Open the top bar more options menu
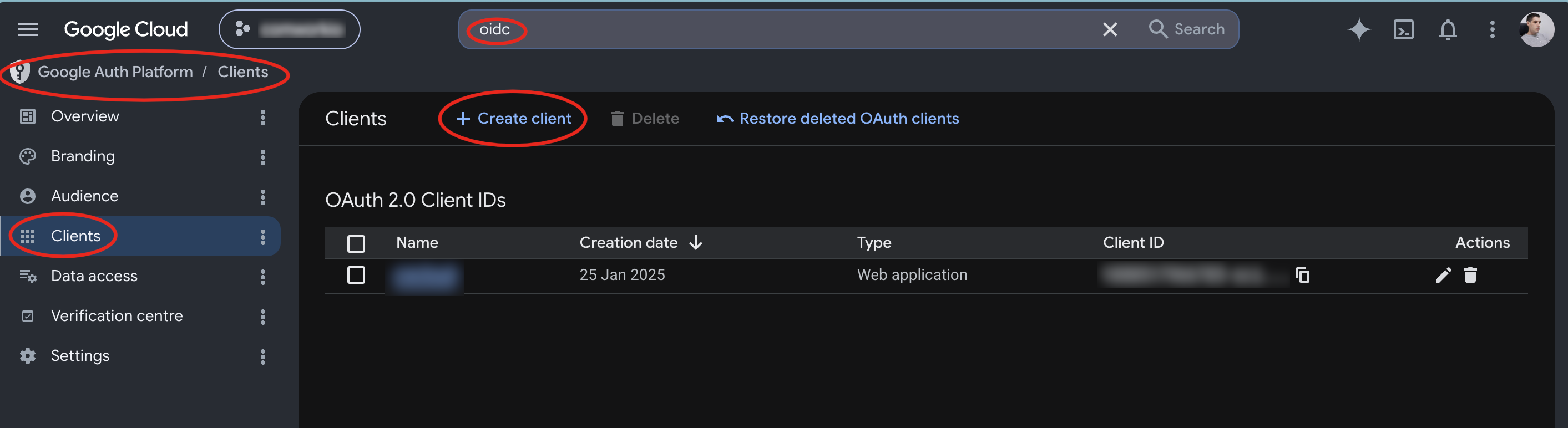This screenshot has width=1568, height=428. 1491,29
